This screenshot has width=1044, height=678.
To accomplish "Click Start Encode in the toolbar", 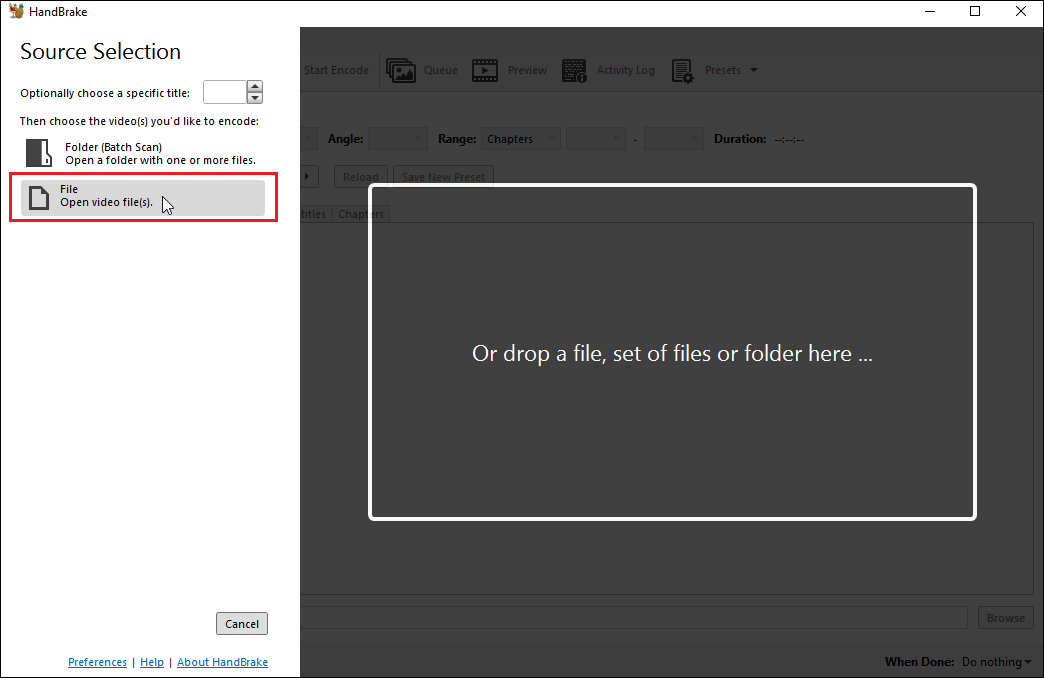I will tap(336, 70).
